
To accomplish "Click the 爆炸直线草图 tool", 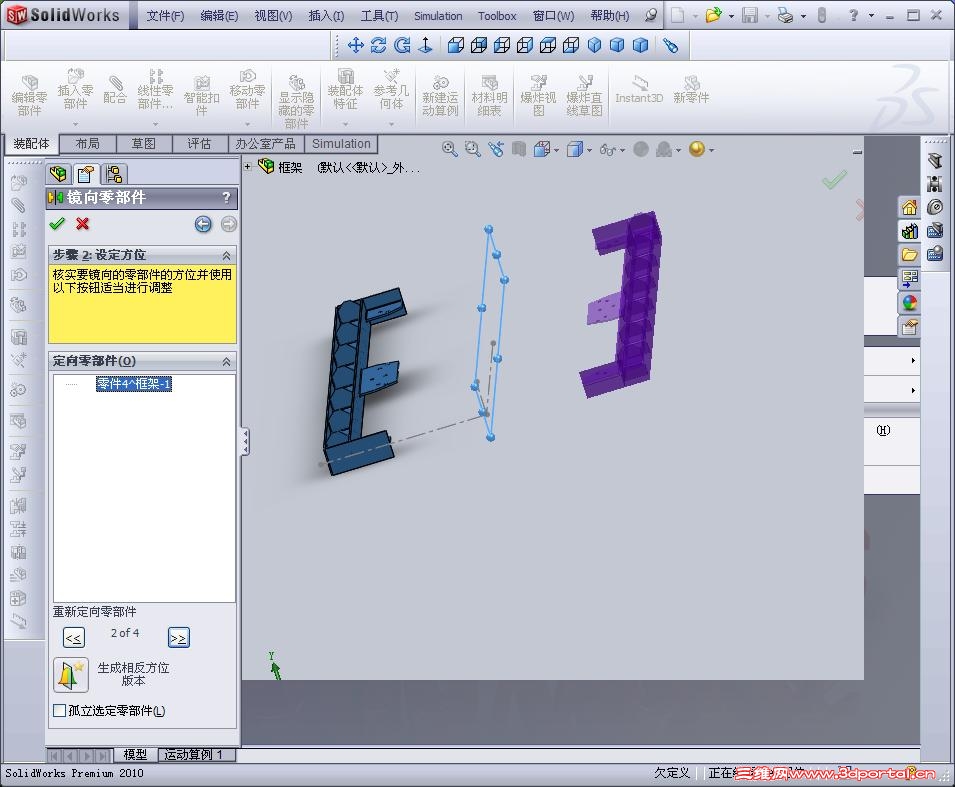I will [x=584, y=96].
